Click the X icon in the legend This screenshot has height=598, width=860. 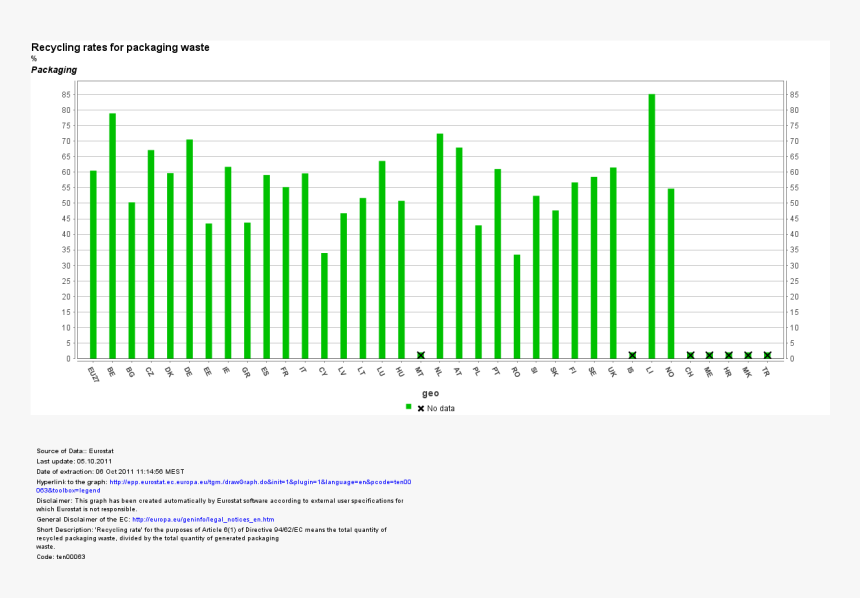click(x=421, y=408)
